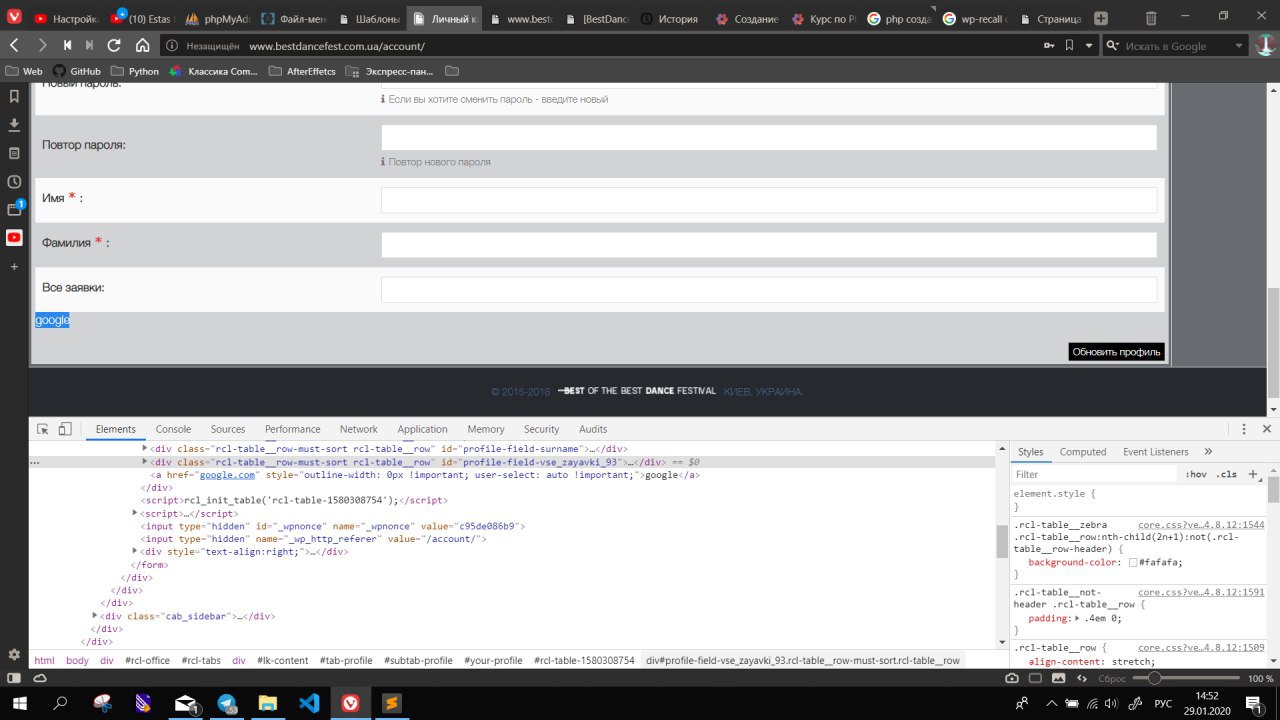Open the Notes side panel

pyautogui.click(x=14, y=153)
